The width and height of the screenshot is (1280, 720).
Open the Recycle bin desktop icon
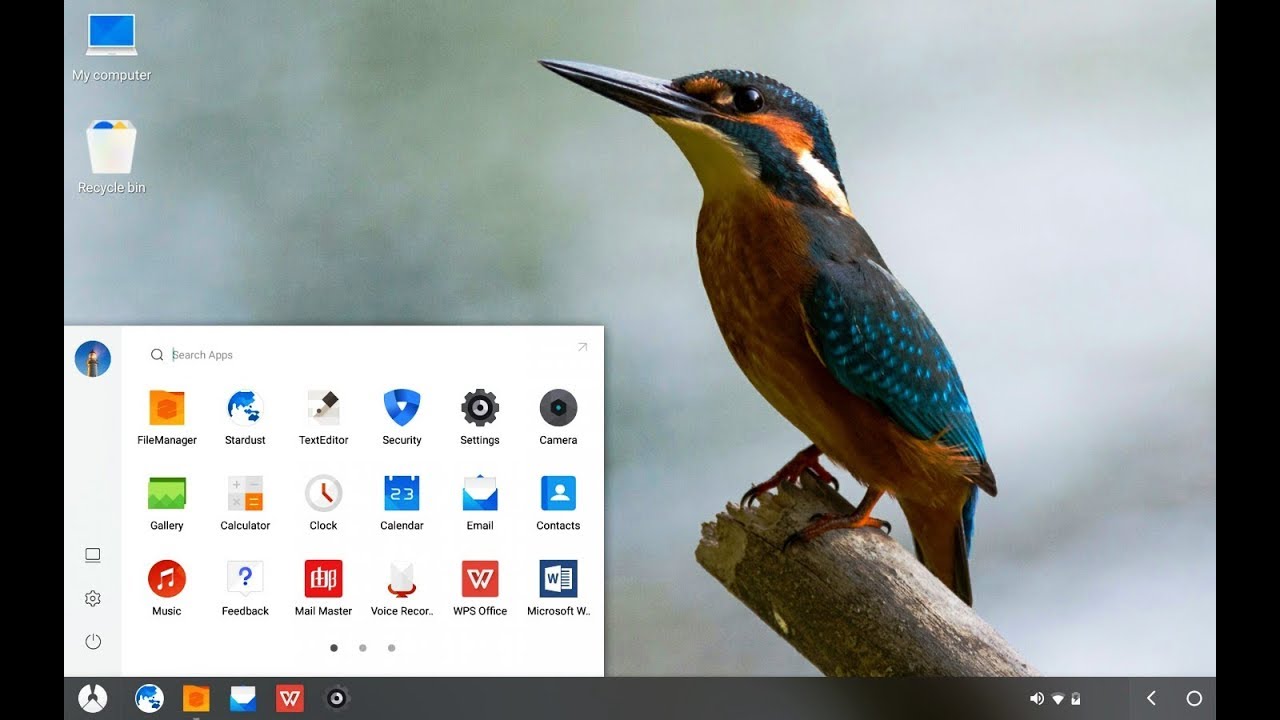112,157
